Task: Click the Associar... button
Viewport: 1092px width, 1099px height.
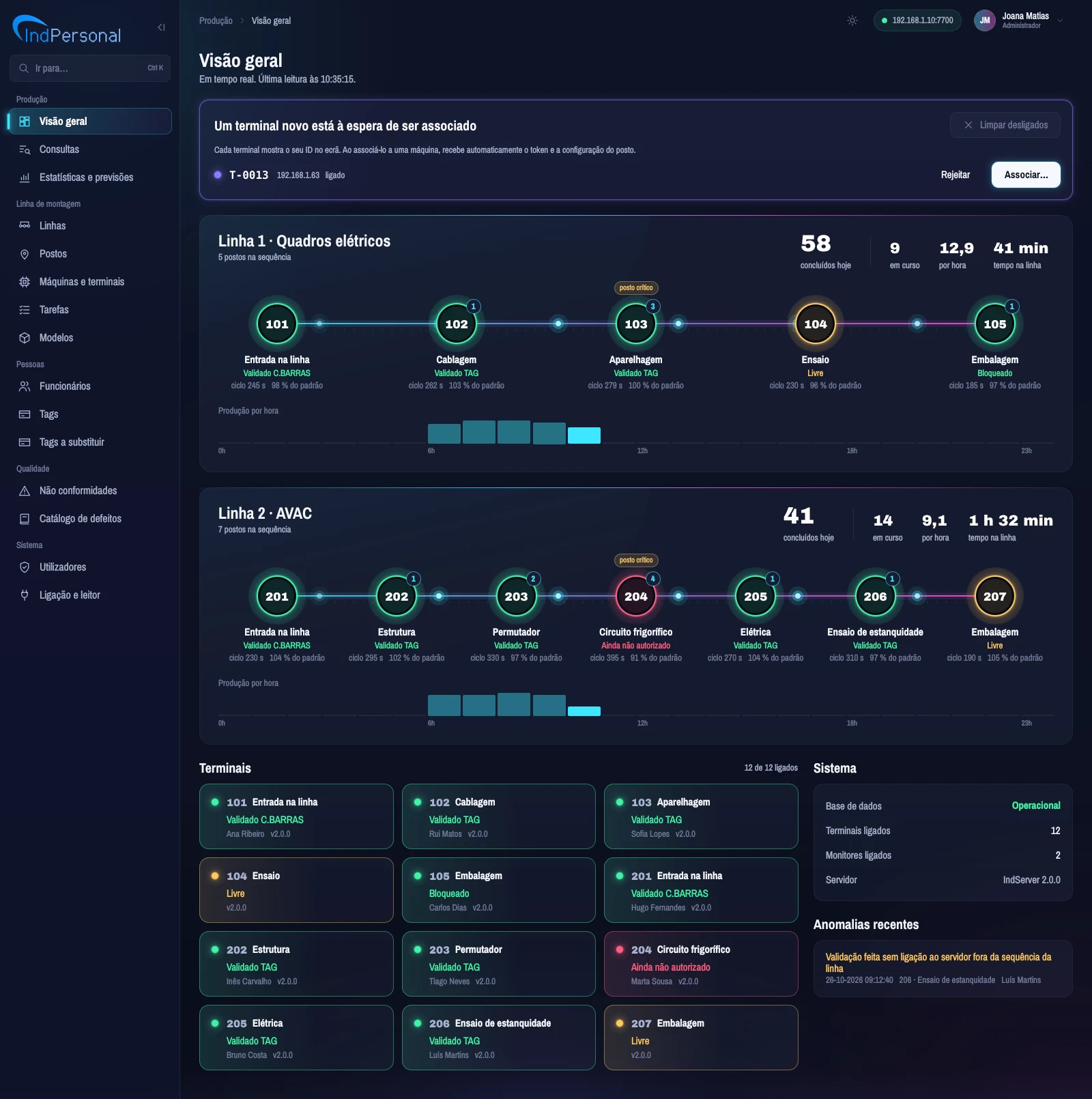Action: (x=1026, y=175)
